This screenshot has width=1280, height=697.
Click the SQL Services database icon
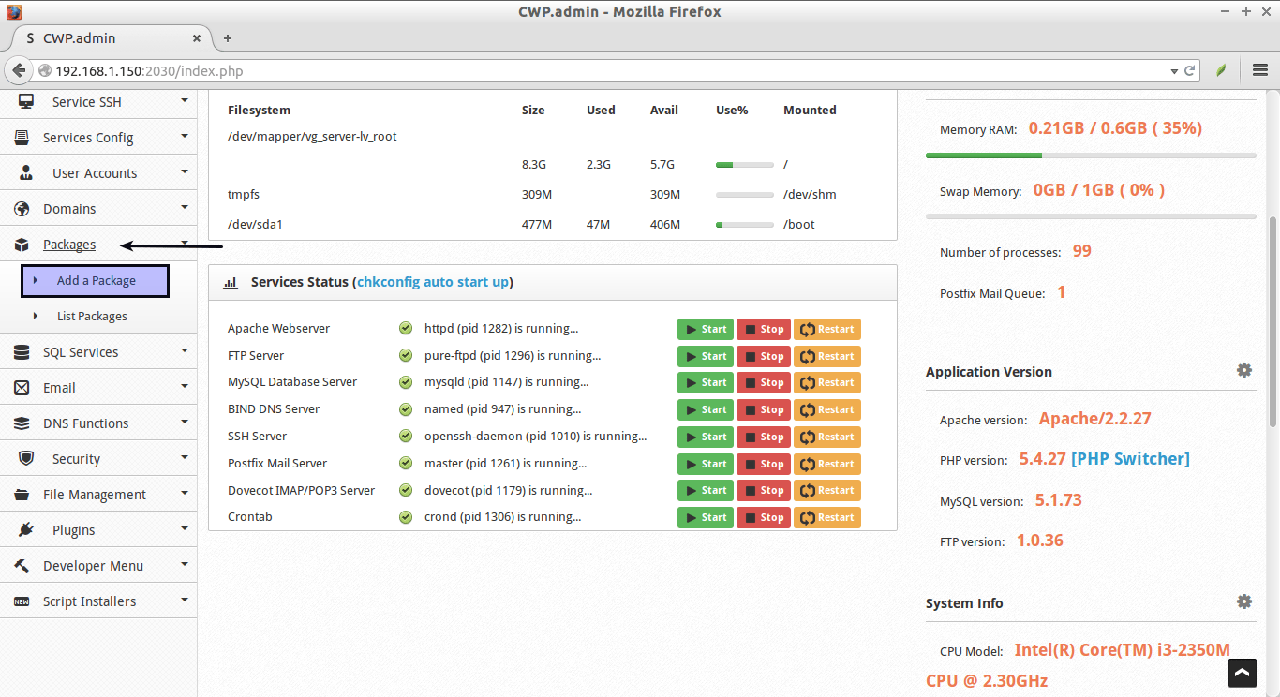pos(22,352)
